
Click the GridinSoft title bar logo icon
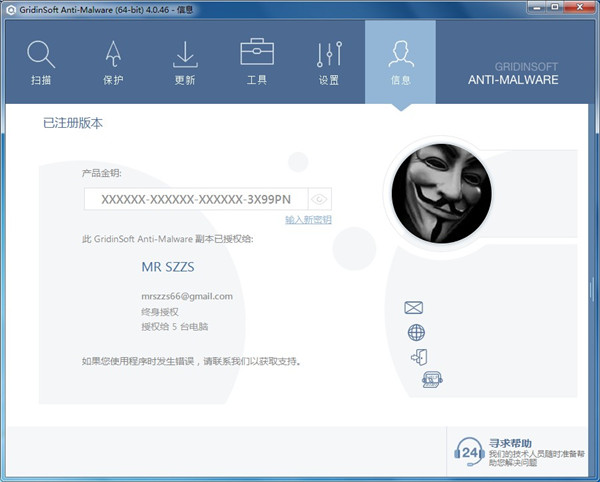11,10
